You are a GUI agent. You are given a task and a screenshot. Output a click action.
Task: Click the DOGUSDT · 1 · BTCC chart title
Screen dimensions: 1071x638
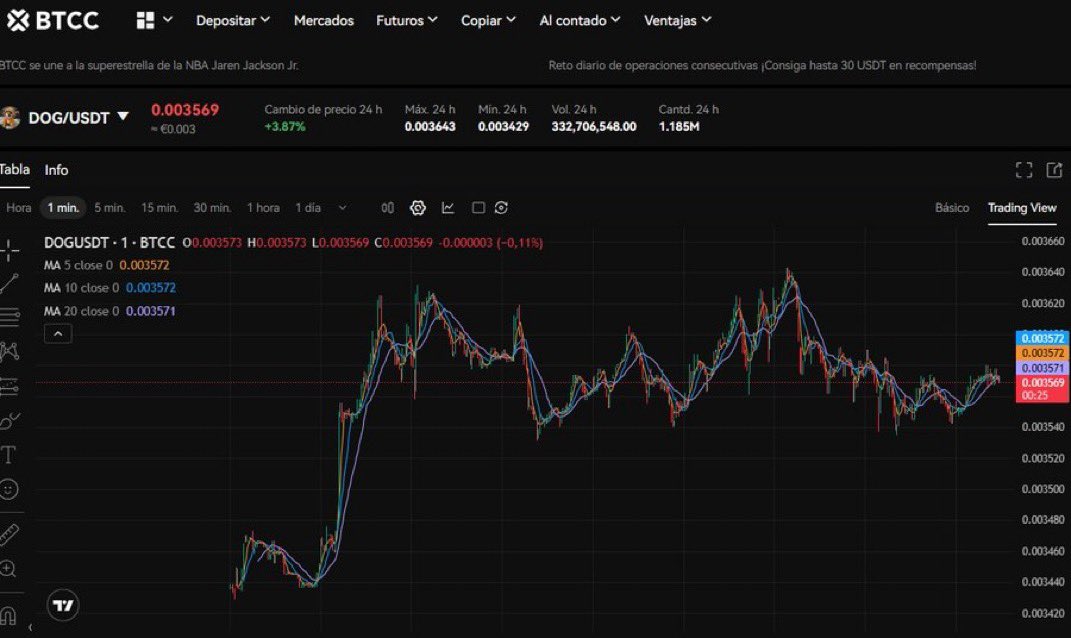pos(109,242)
